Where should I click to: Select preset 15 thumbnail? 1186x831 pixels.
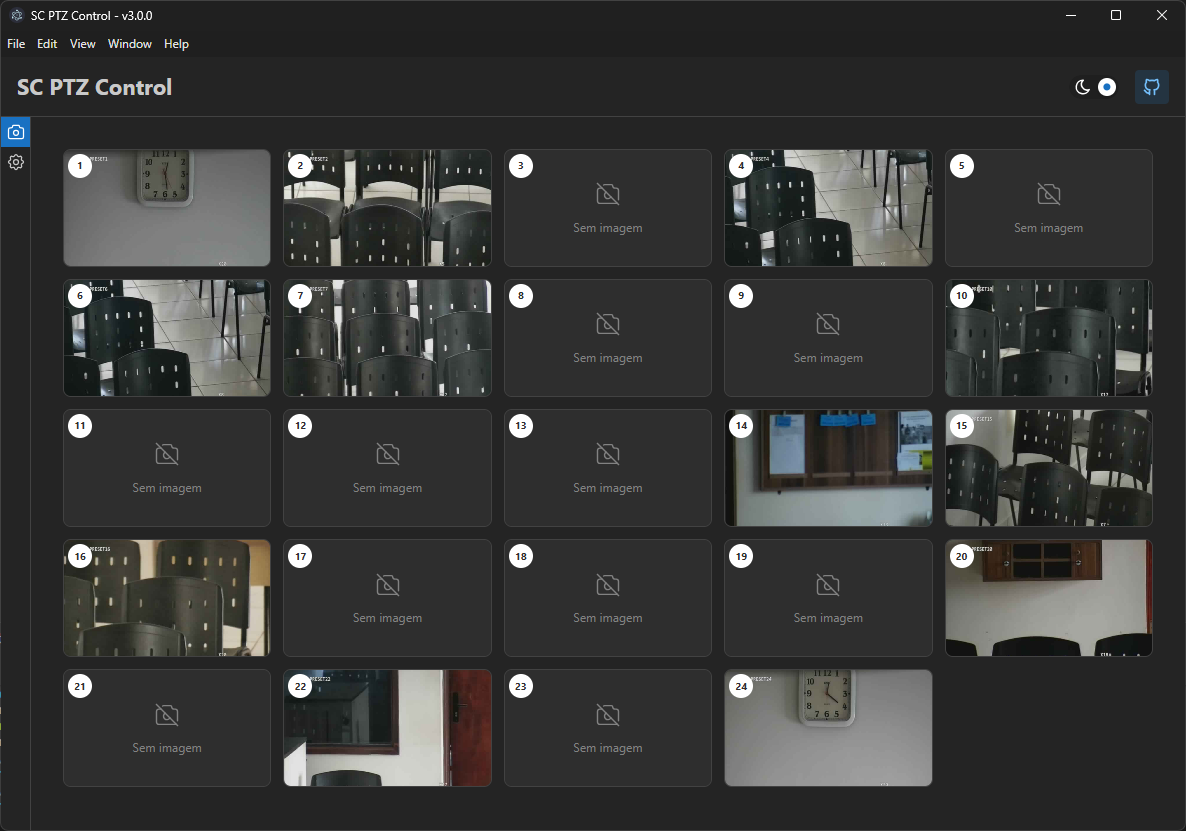[x=1048, y=468]
